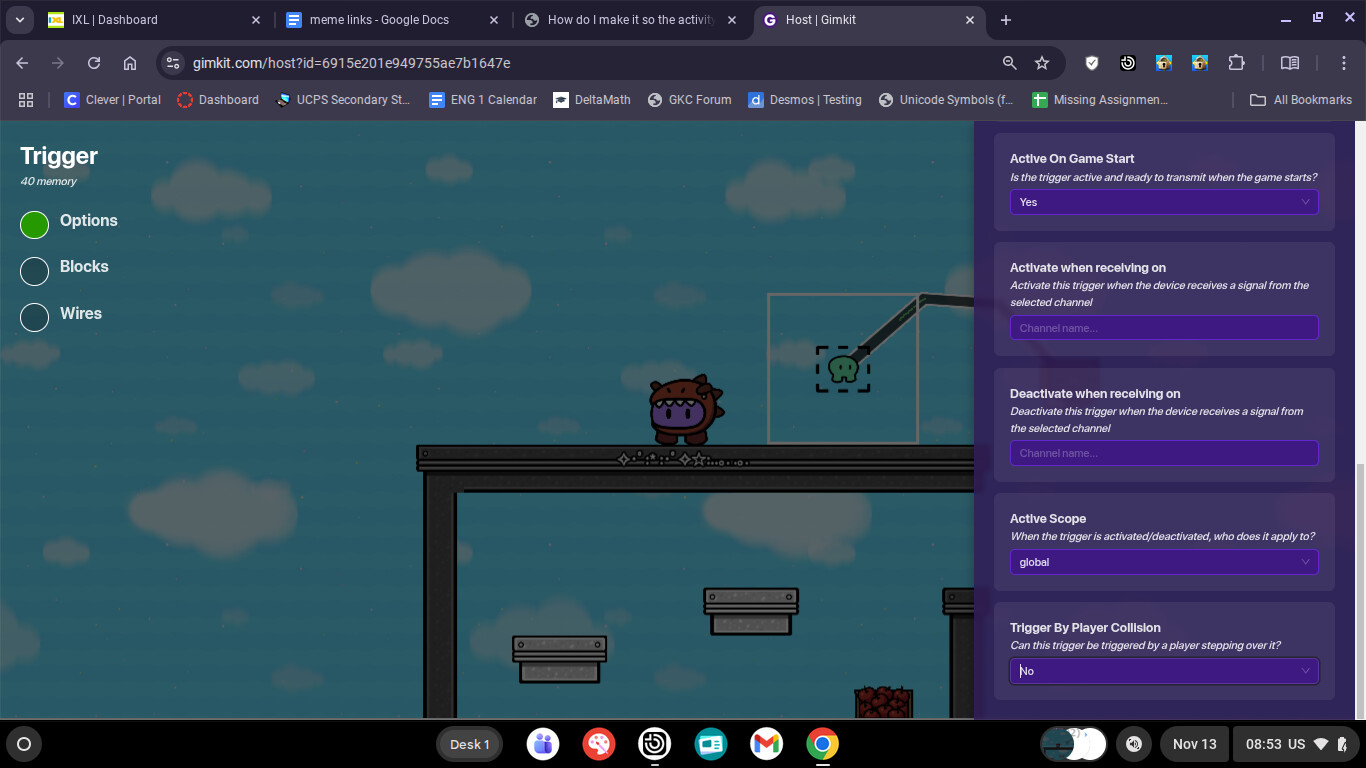Click the Activate when receiving on channel field

point(1163,328)
